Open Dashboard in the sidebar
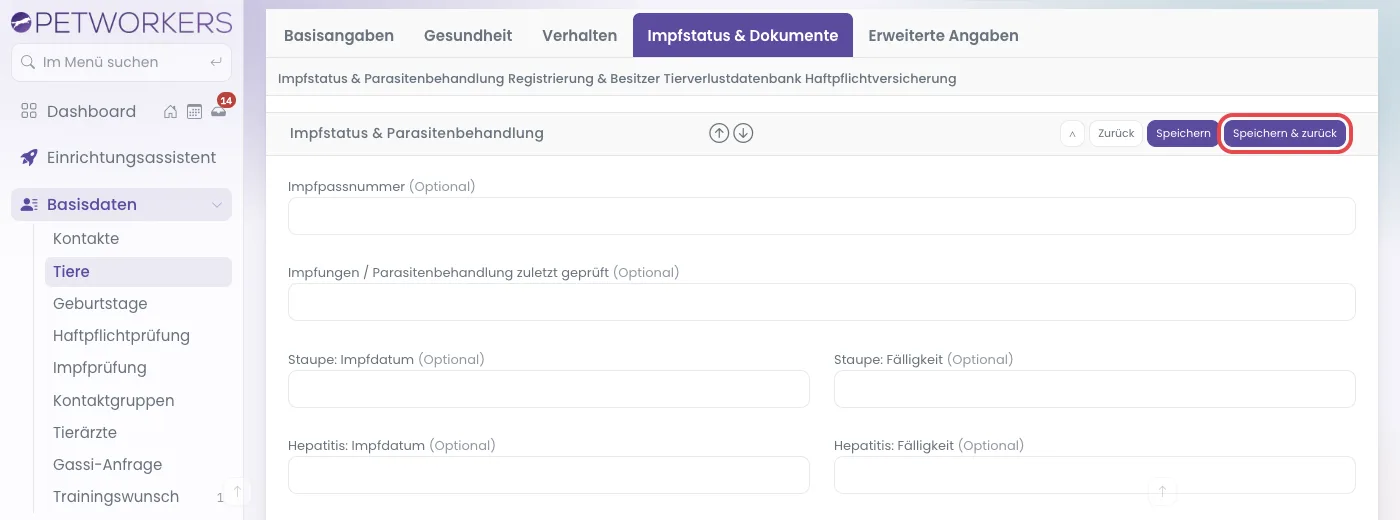 tap(91, 111)
